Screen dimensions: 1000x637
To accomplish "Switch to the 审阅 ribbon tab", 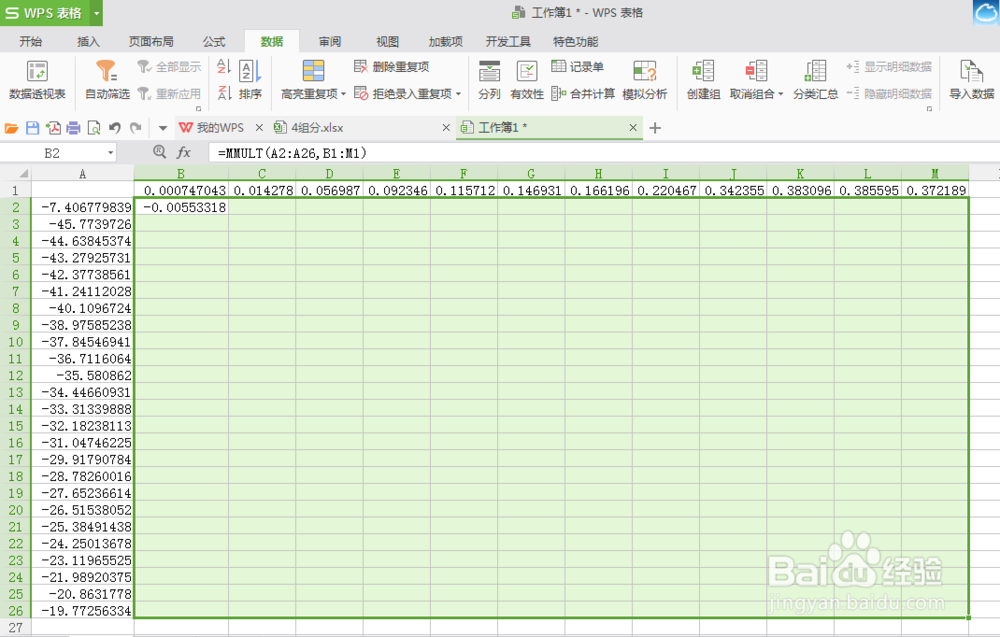I will 330,41.
